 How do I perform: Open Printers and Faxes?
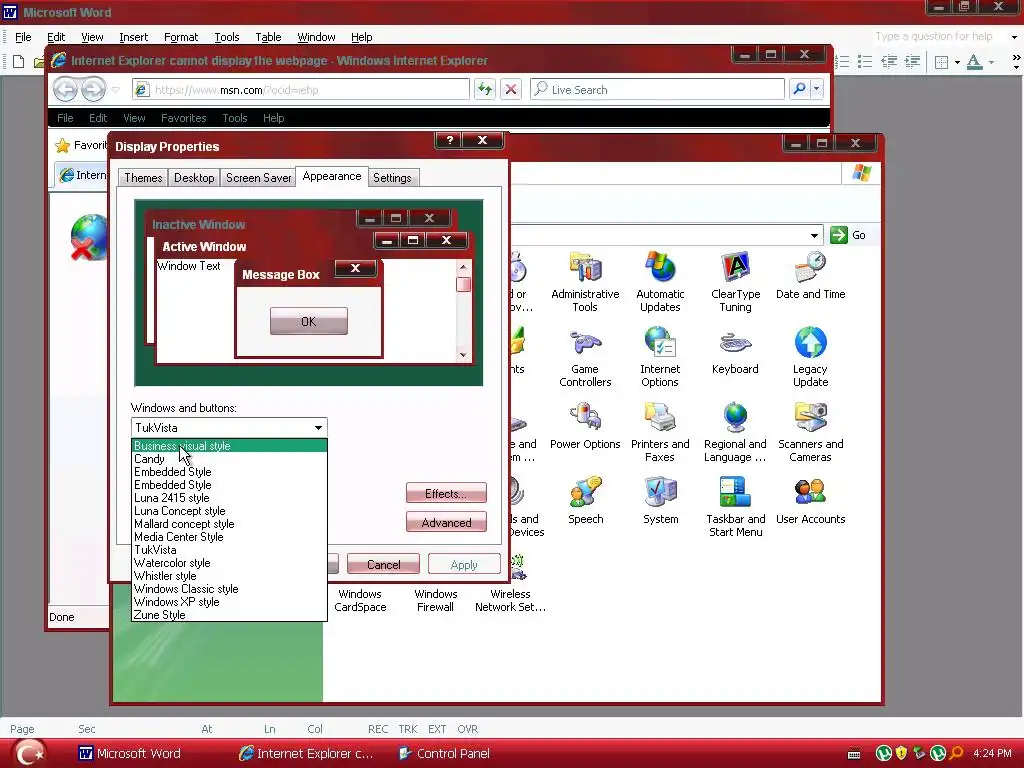660,432
